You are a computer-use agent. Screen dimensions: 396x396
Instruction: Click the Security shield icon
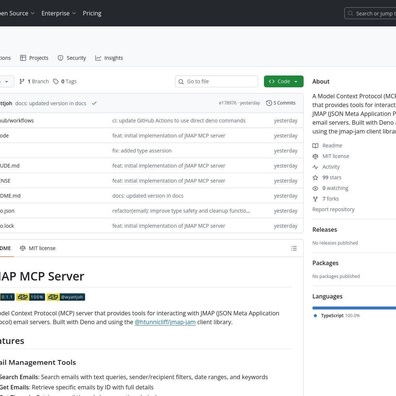point(60,58)
